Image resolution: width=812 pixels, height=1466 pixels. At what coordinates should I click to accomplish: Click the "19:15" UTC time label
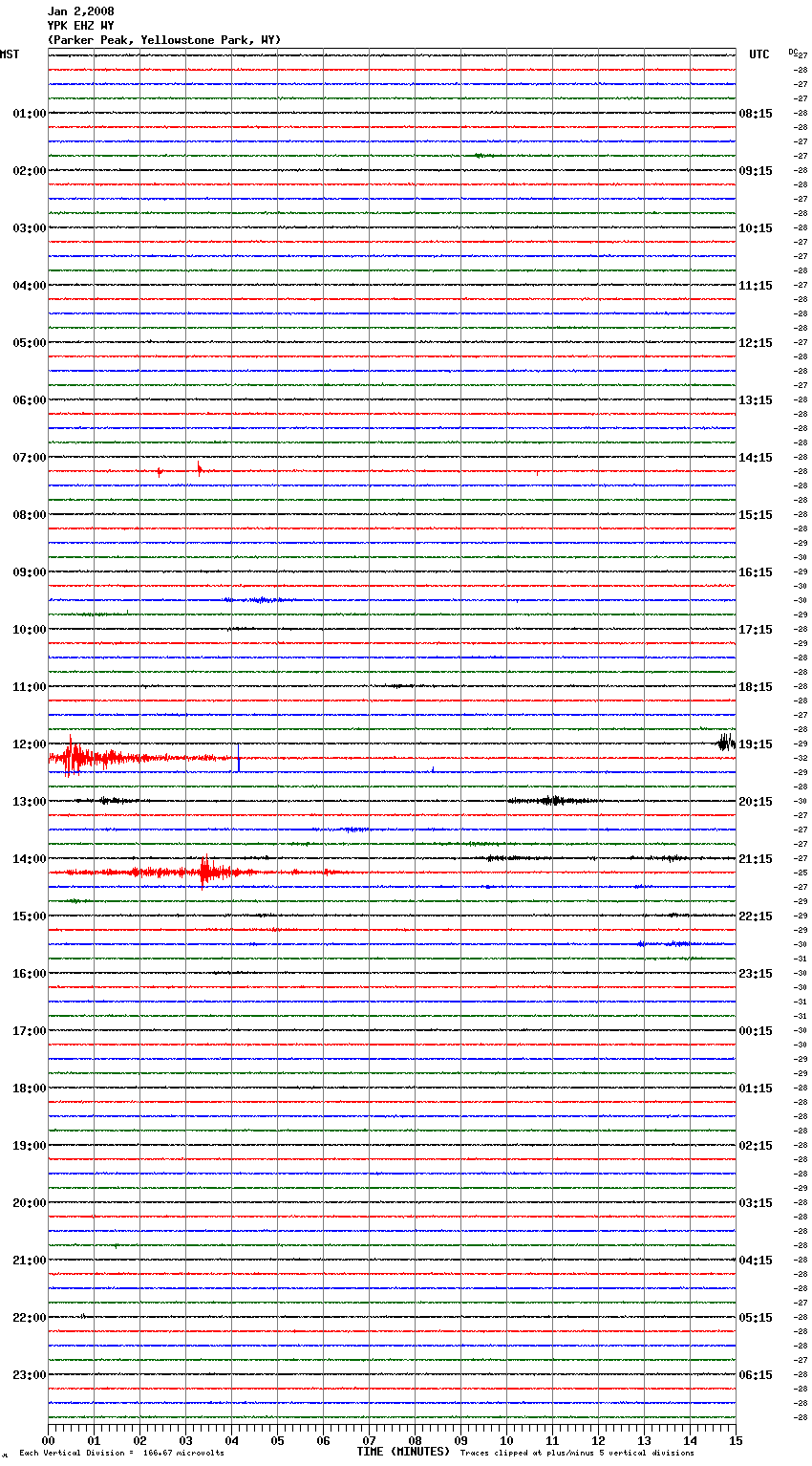(756, 744)
